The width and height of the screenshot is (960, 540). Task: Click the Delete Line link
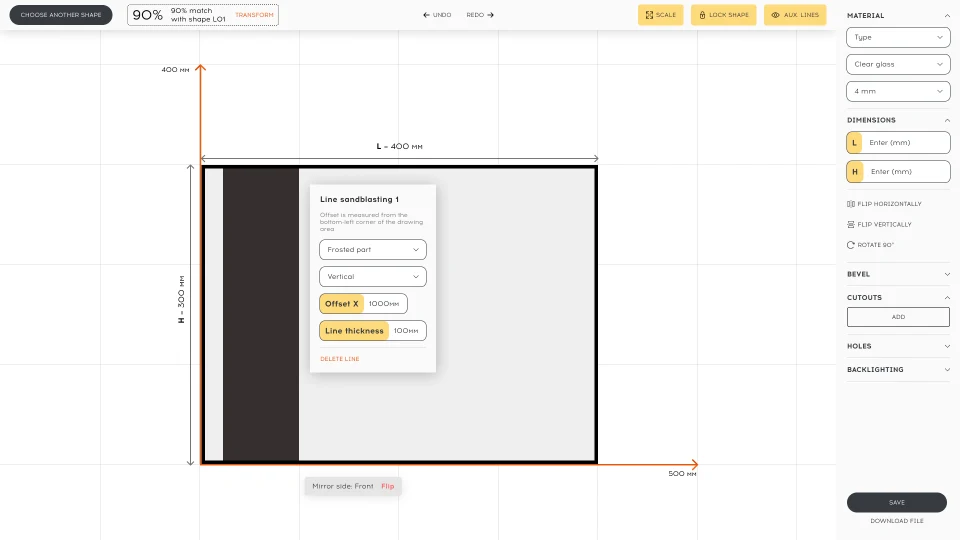click(340, 359)
